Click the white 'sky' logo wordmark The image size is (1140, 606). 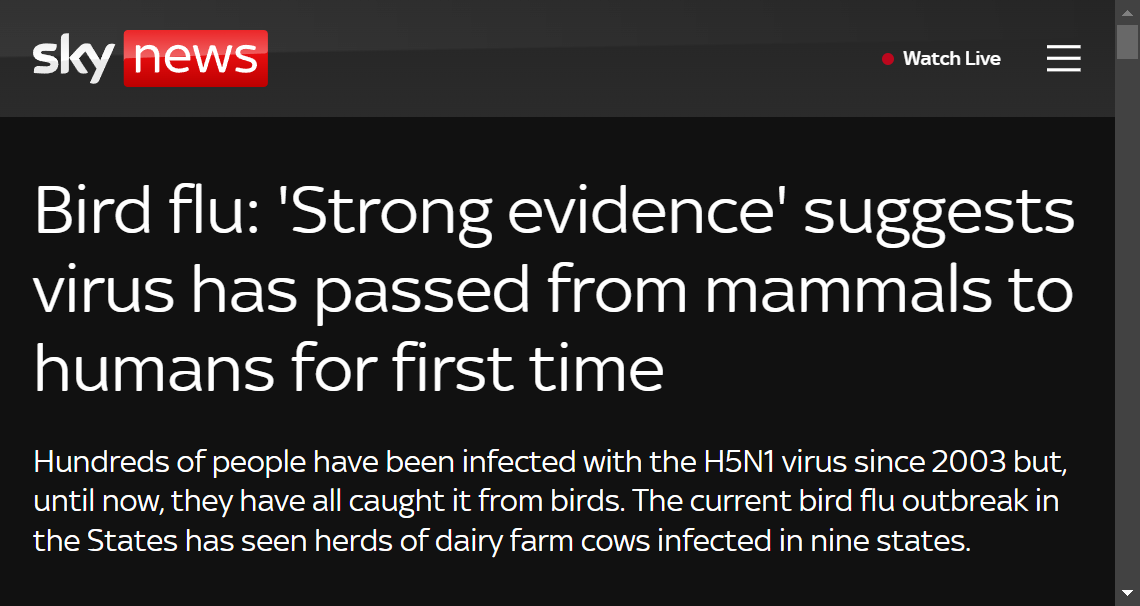coord(74,60)
